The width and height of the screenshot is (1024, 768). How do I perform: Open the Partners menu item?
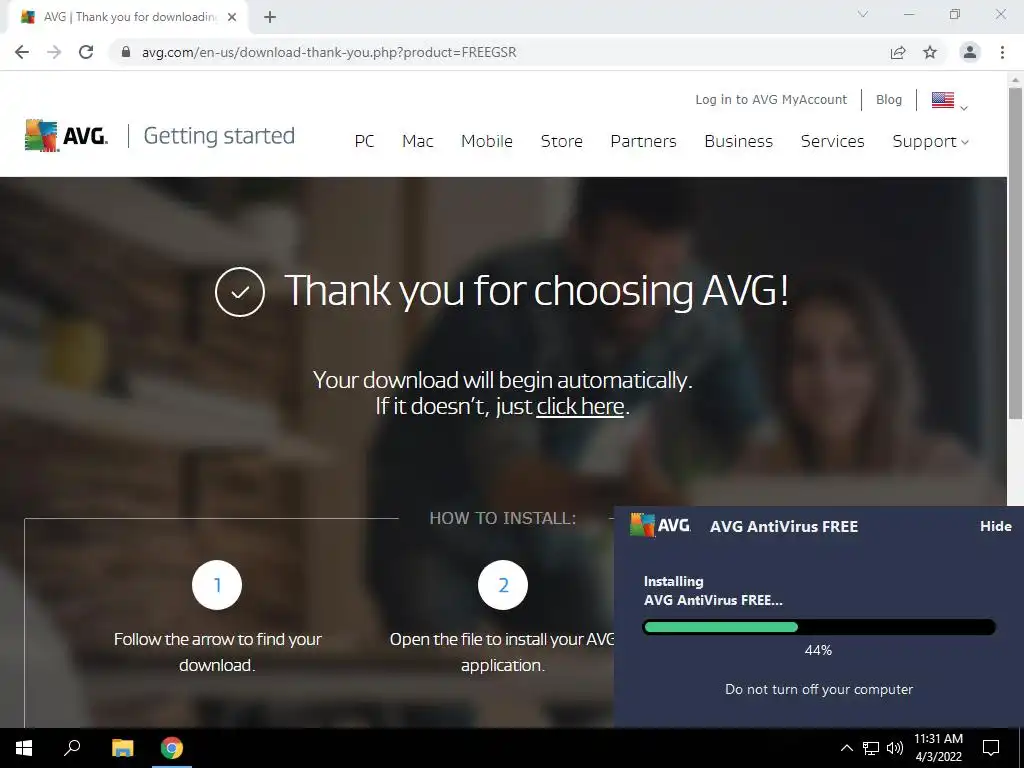(x=643, y=141)
